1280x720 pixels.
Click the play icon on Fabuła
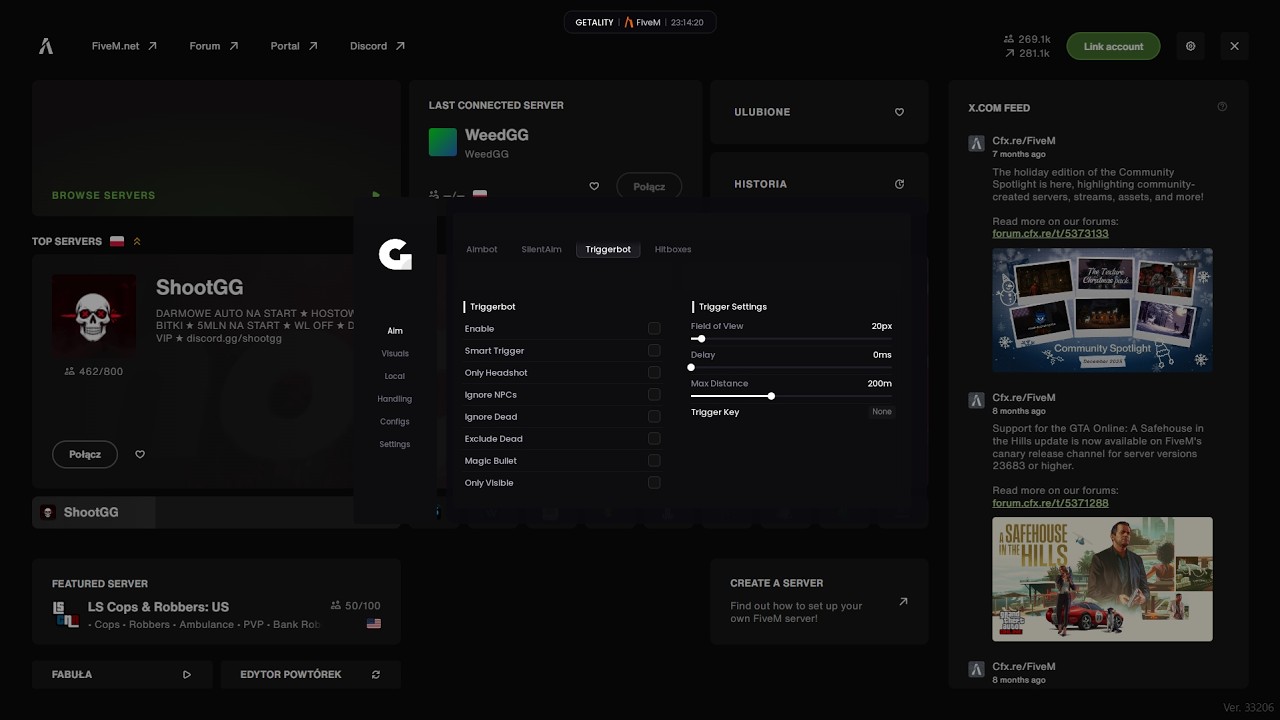pos(187,675)
